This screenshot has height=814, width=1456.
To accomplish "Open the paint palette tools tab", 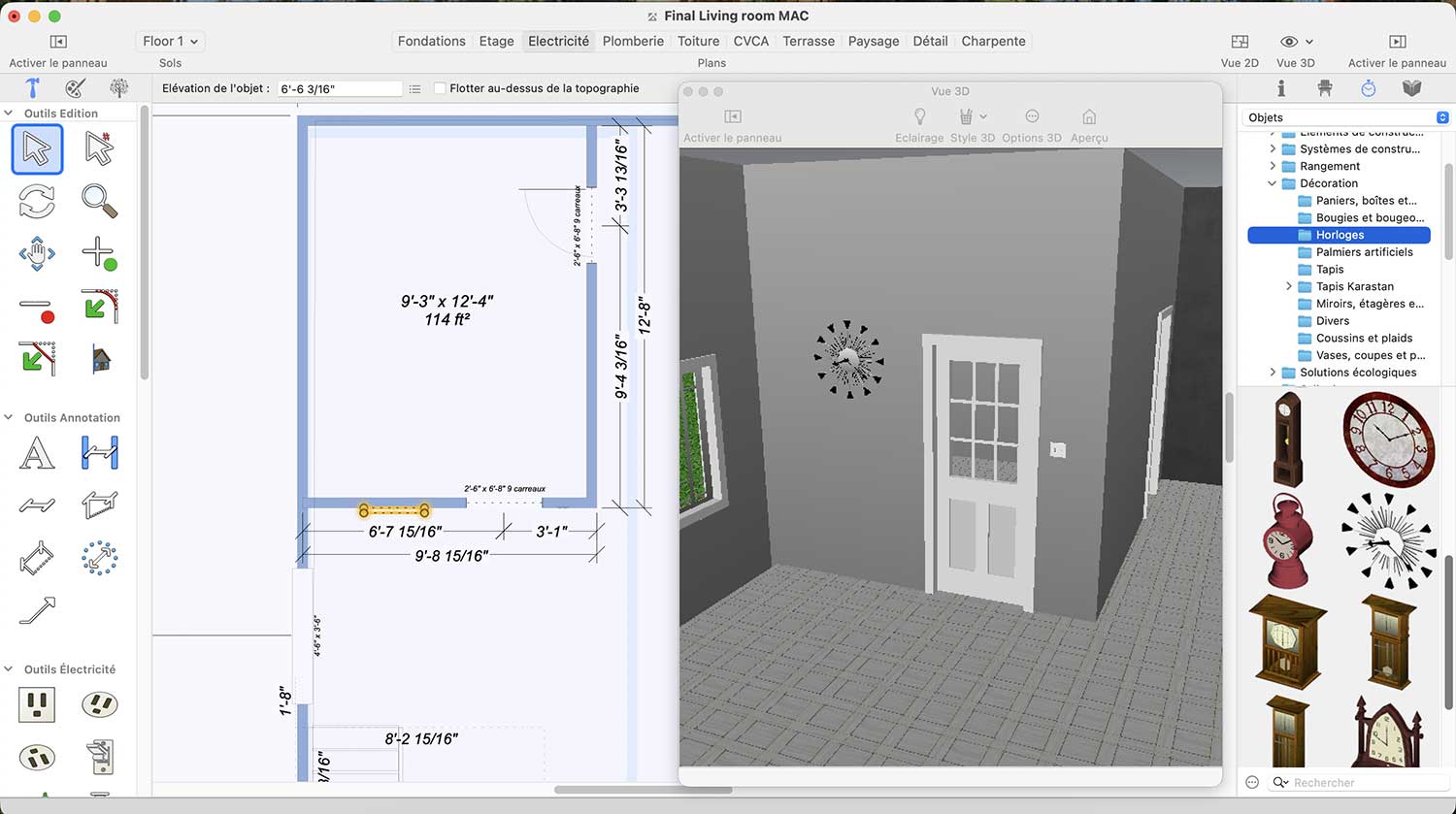I will click(75, 88).
